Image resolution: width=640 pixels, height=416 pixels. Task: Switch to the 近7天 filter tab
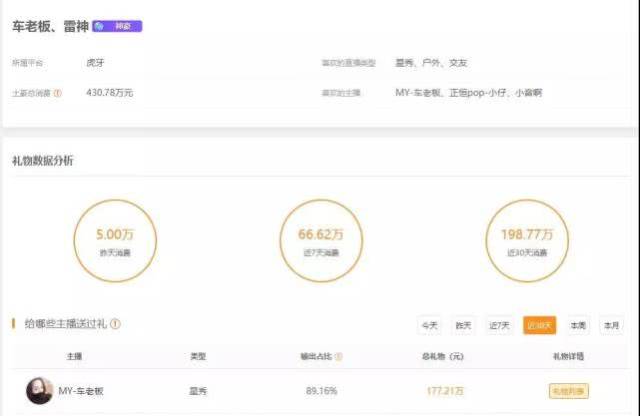(499, 325)
